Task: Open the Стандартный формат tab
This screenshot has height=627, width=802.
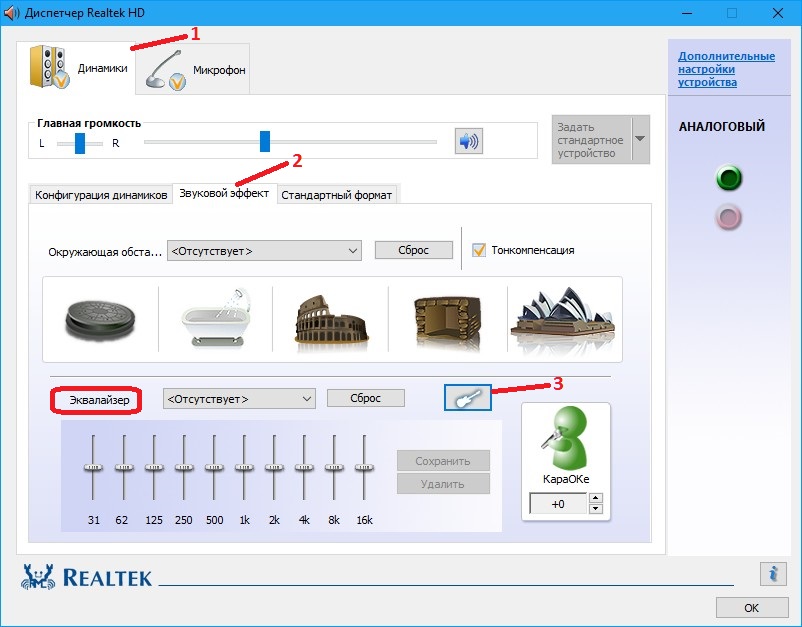Action: [x=337, y=195]
